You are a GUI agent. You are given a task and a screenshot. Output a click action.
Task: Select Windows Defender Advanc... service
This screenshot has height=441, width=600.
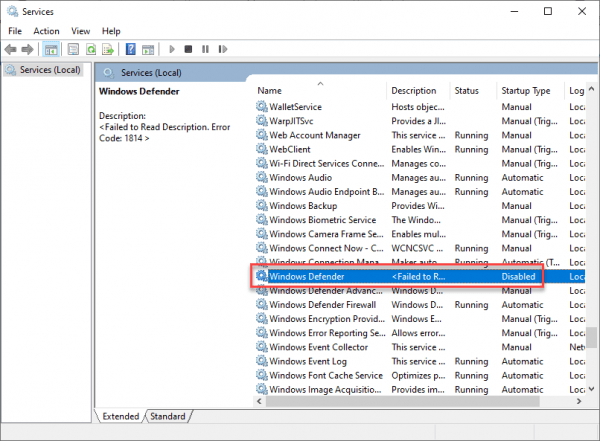click(x=420, y=291)
